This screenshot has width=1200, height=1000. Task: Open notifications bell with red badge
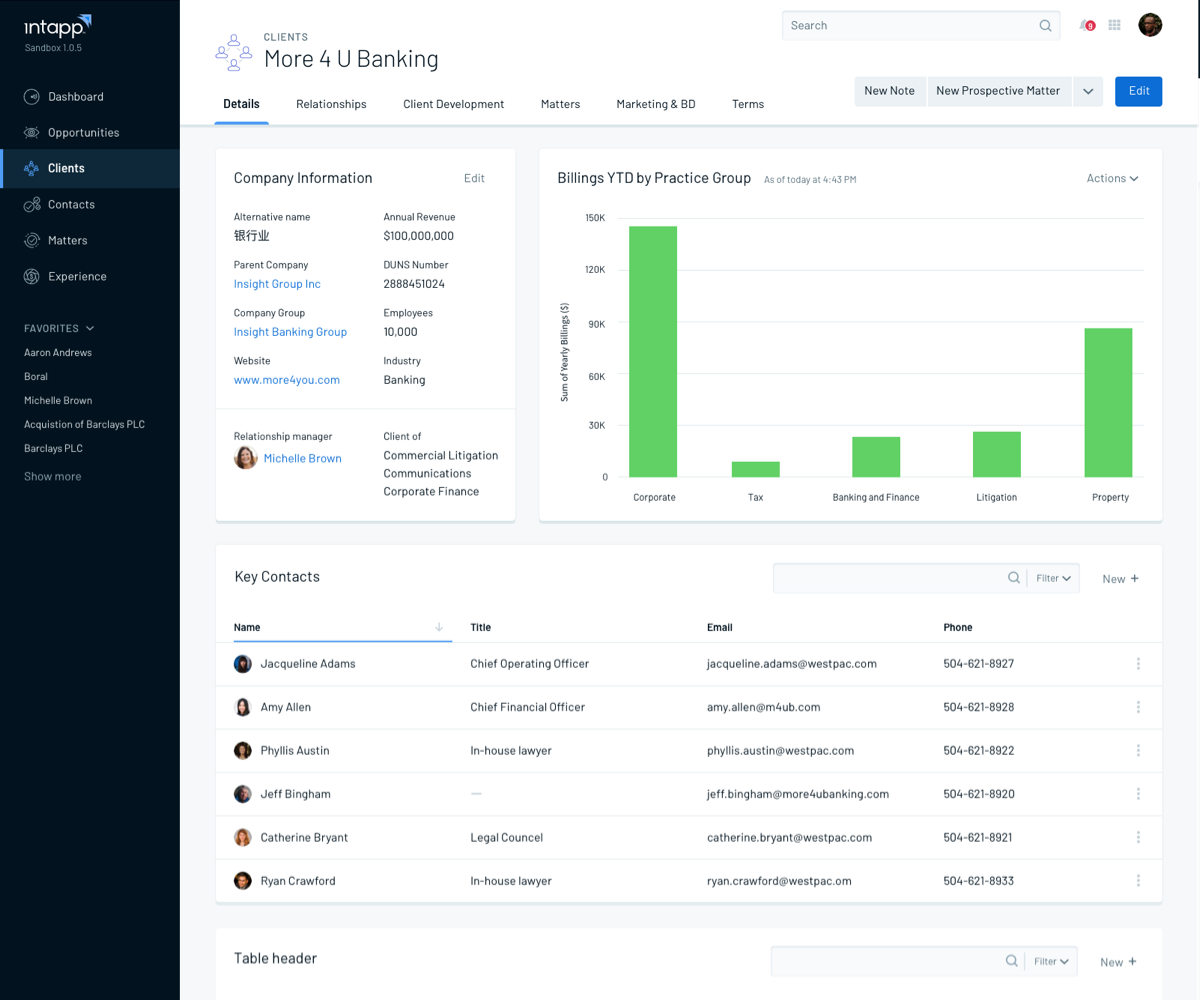(x=1087, y=26)
